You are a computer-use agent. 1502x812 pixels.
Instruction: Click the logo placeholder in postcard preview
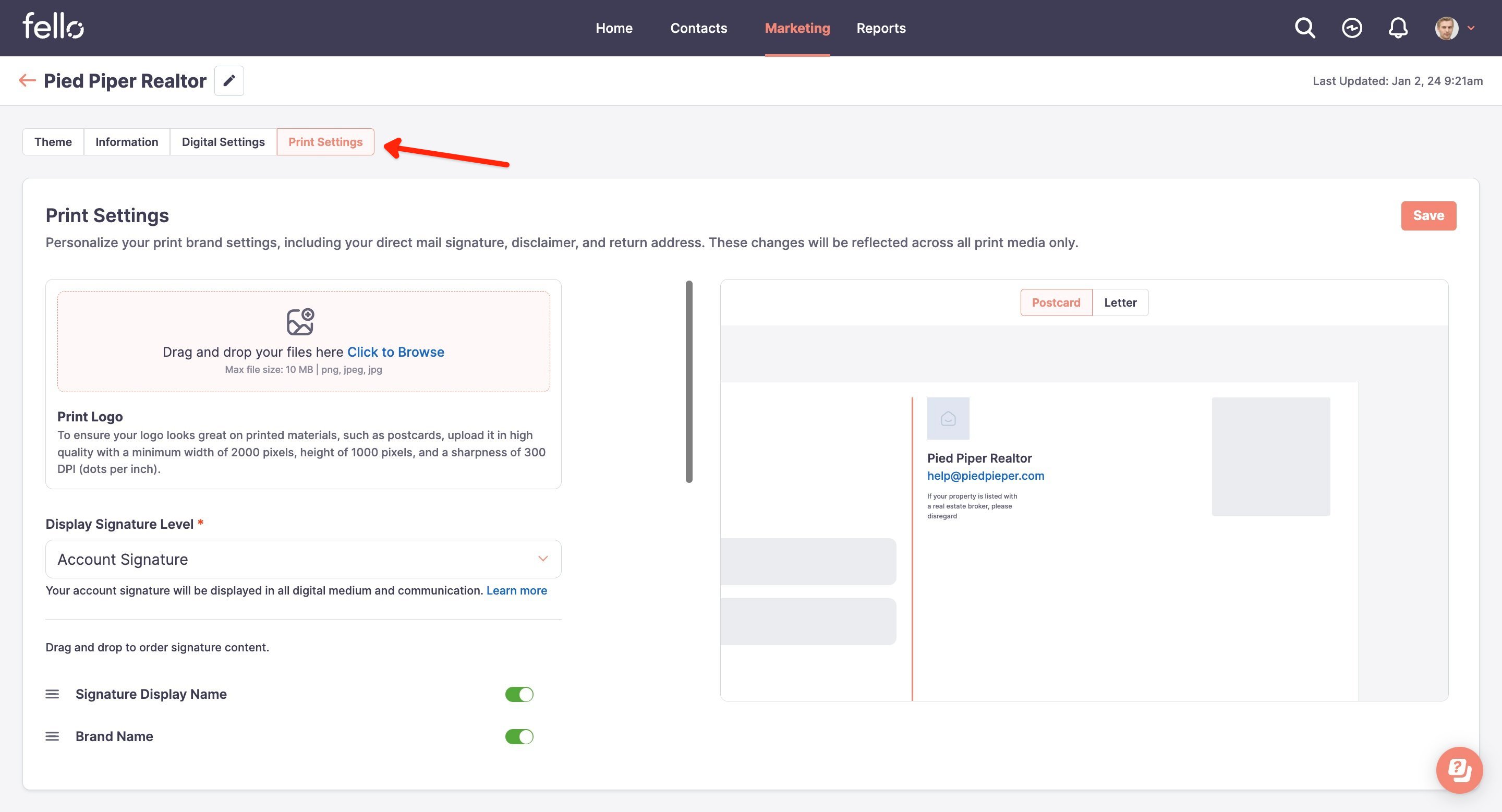tap(948, 419)
